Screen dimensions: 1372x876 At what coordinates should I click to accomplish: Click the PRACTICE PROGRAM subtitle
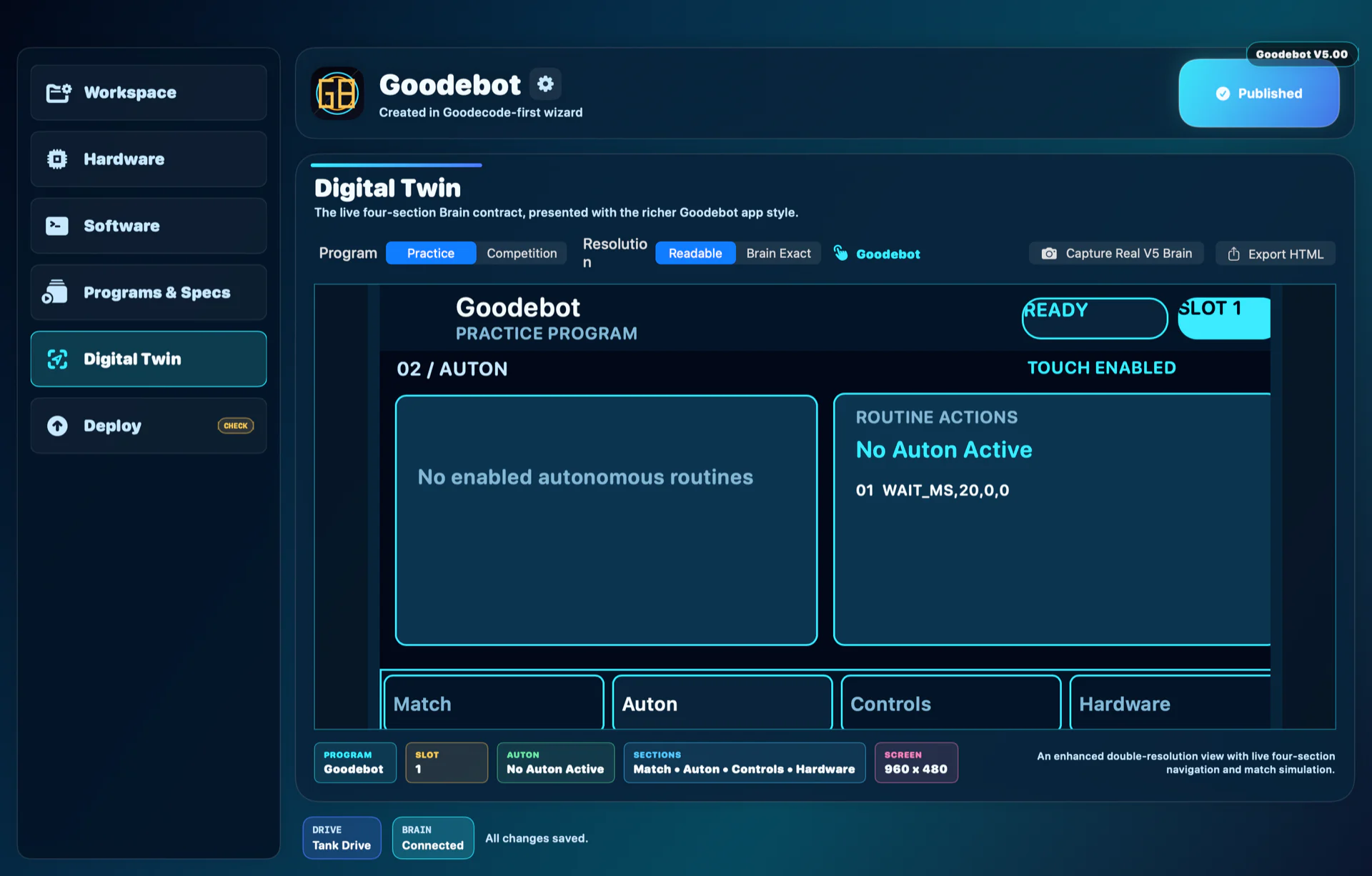[547, 334]
